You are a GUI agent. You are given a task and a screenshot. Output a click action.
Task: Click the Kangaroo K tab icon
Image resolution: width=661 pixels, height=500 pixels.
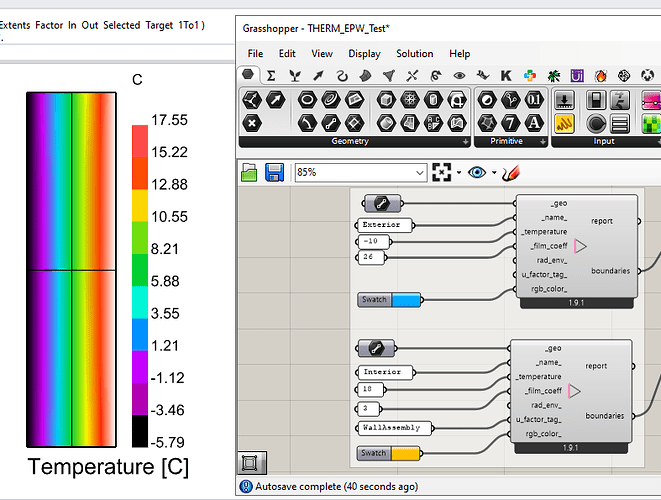(x=507, y=75)
